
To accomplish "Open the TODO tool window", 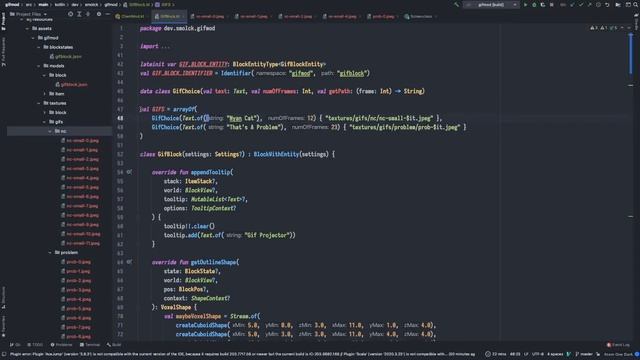I will coord(35,345).
